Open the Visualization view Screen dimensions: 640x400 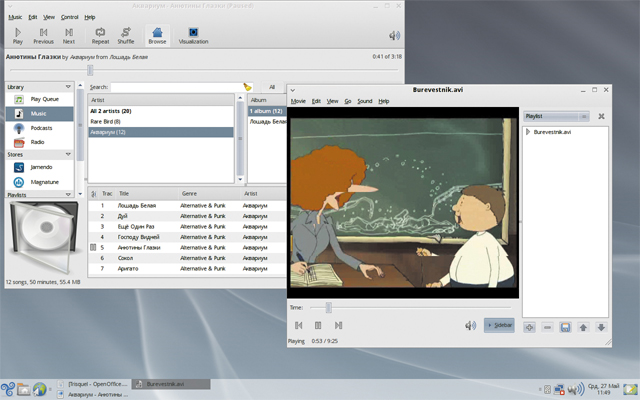coord(193,36)
